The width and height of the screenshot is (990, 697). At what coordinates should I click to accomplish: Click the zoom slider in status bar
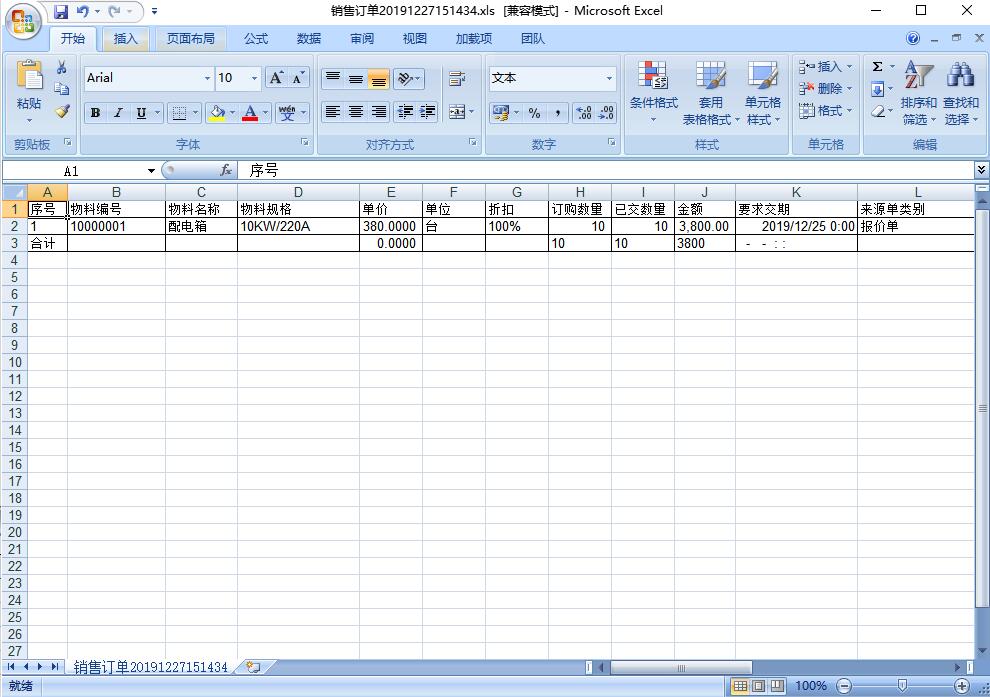click(902, 686)
